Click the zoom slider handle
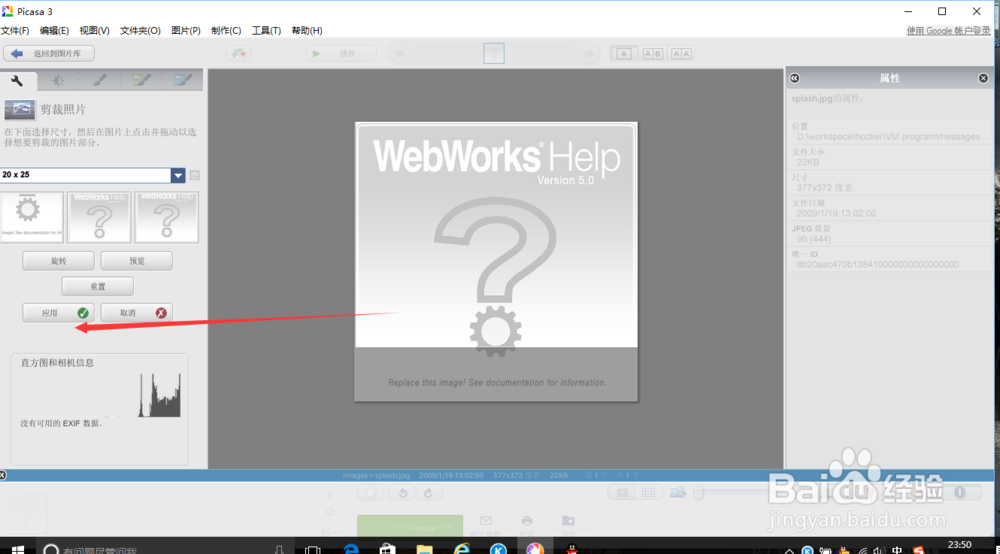 pyautogui.click(x=699, y=493)
